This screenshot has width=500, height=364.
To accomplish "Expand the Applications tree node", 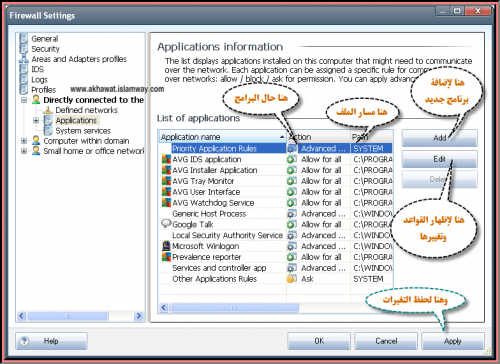I will tap(36, 120).
